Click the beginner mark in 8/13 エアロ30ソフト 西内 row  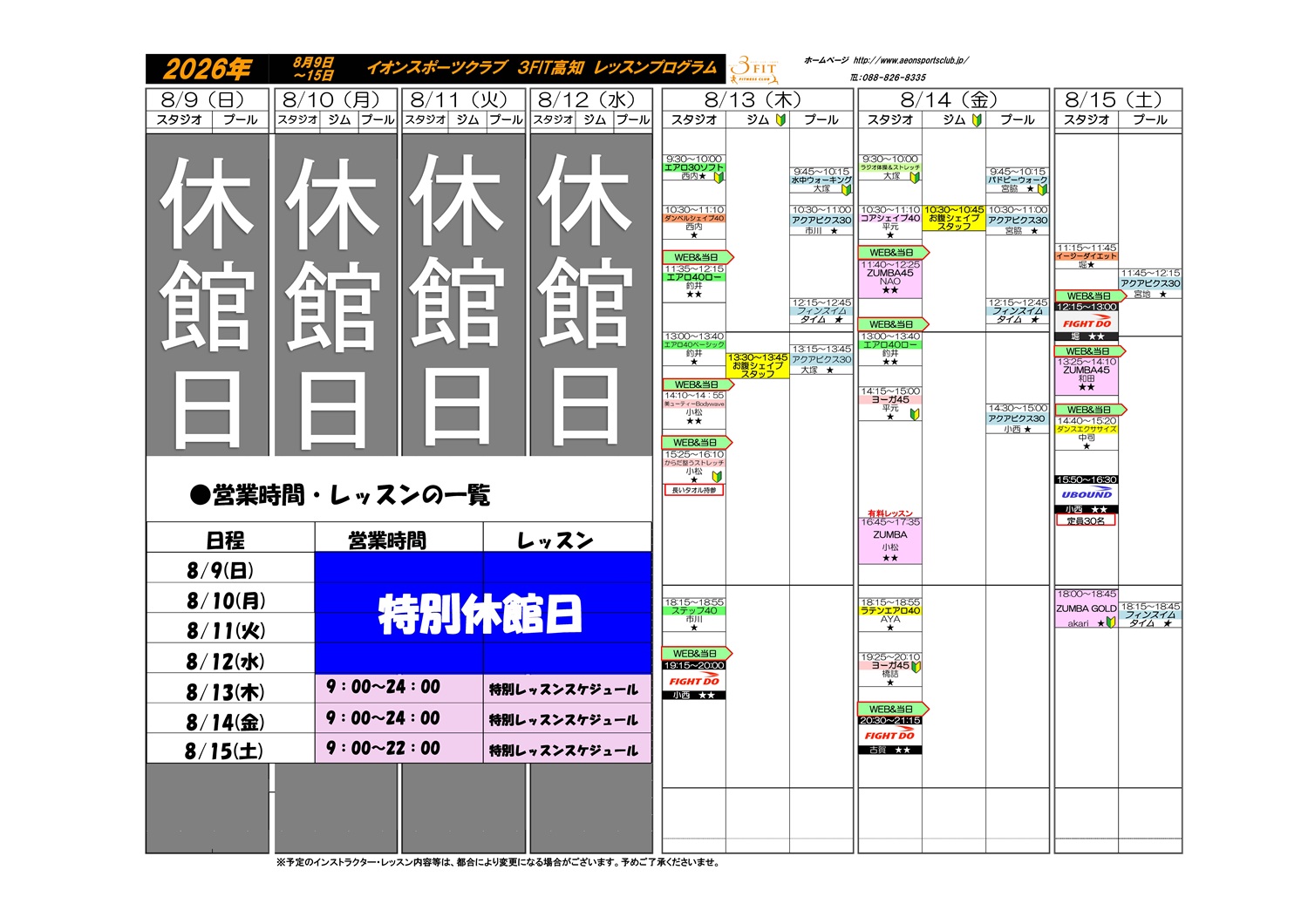(719, 177)
